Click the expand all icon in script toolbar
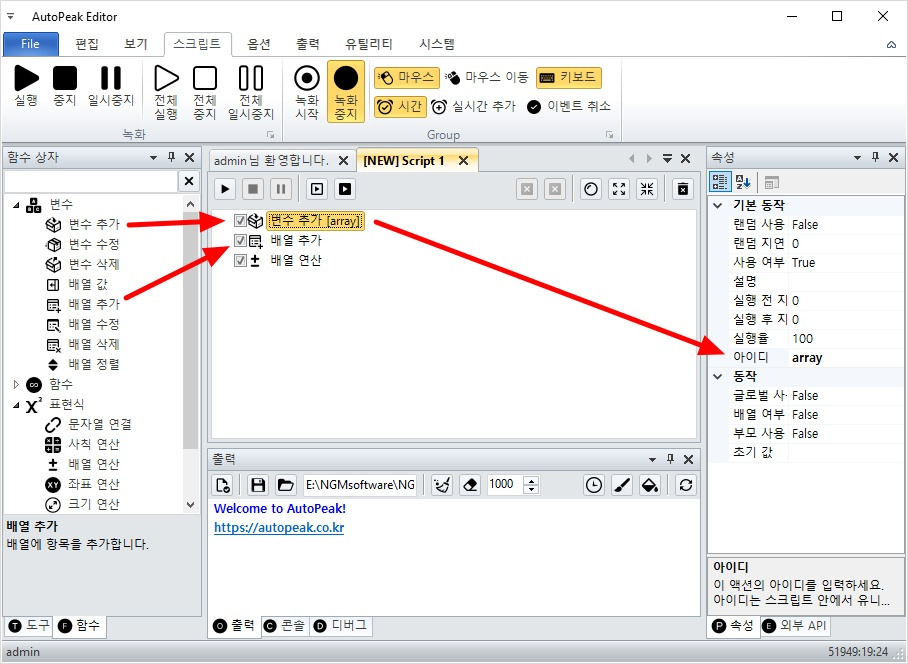 619,189
